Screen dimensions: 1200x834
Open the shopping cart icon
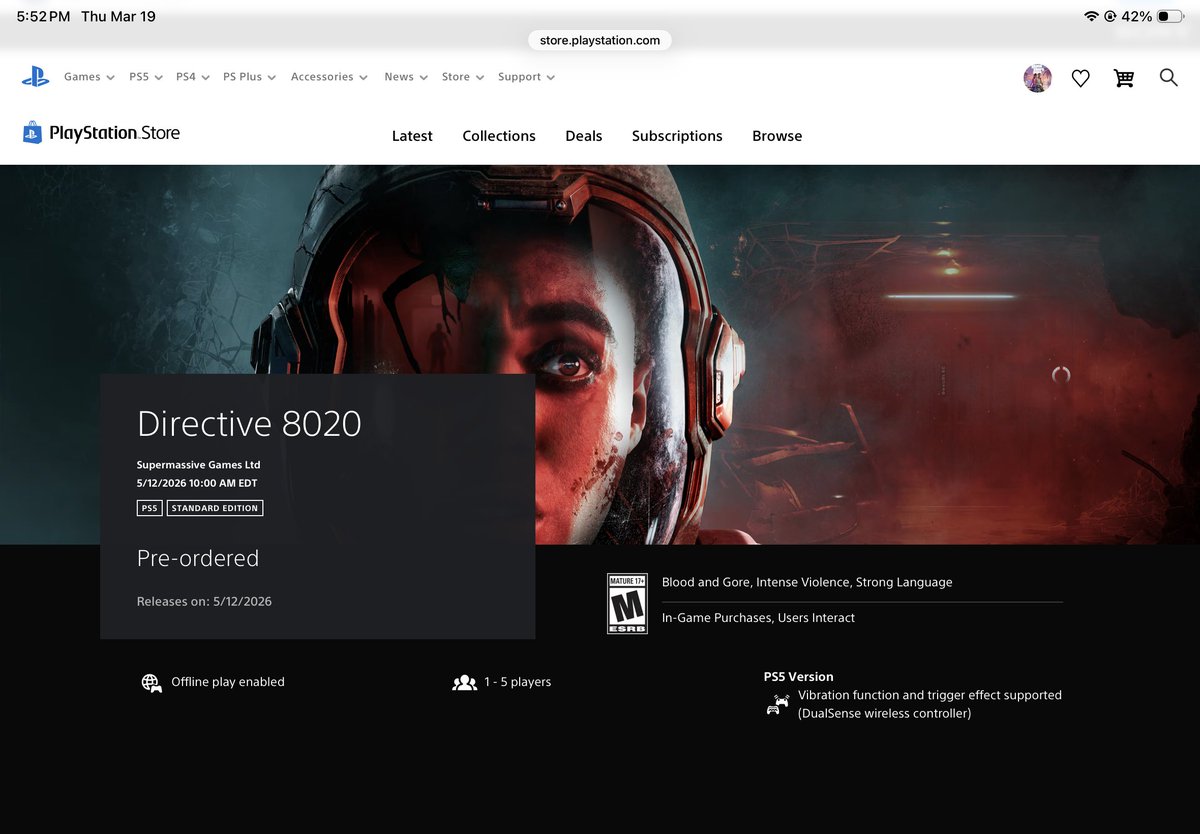(x=1124, y=78)
